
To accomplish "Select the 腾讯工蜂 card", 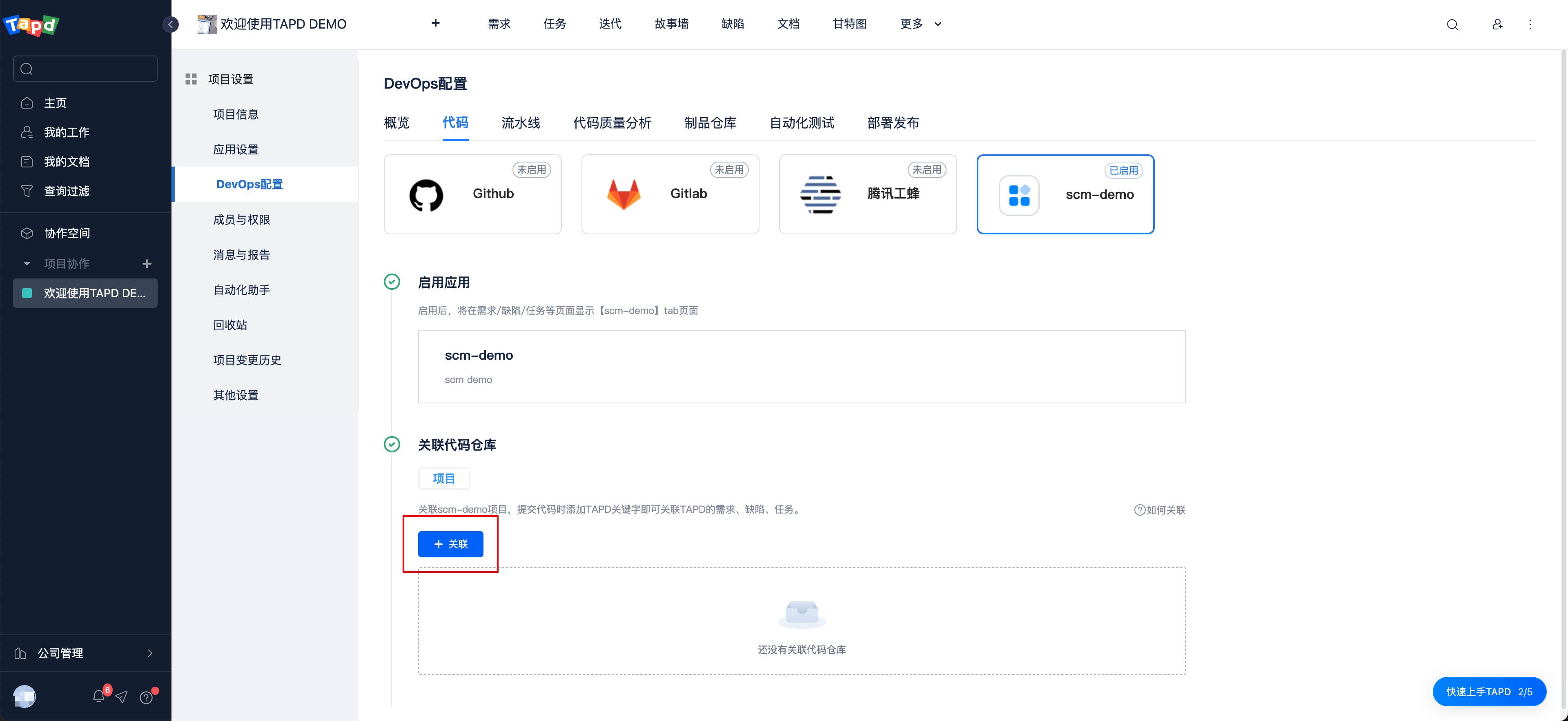I will click(x=868, y=194).
